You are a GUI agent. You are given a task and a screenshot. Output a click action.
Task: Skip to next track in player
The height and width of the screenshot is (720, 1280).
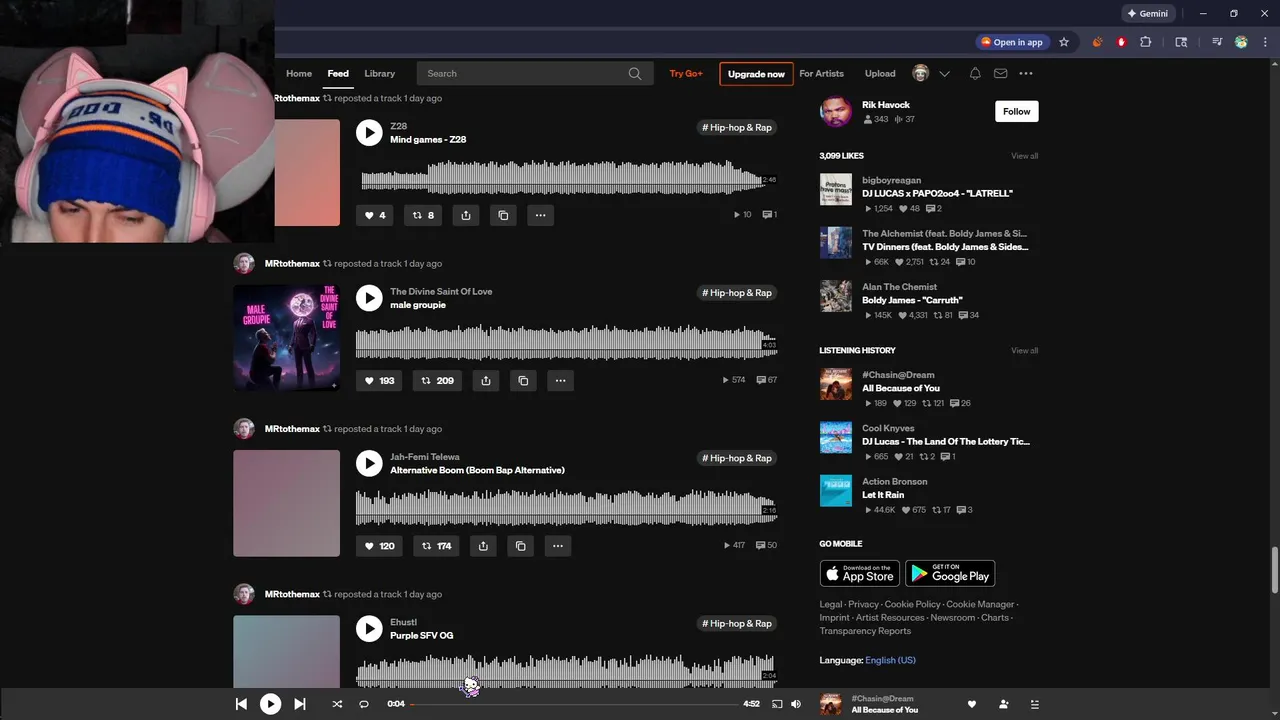click(299, 704)
